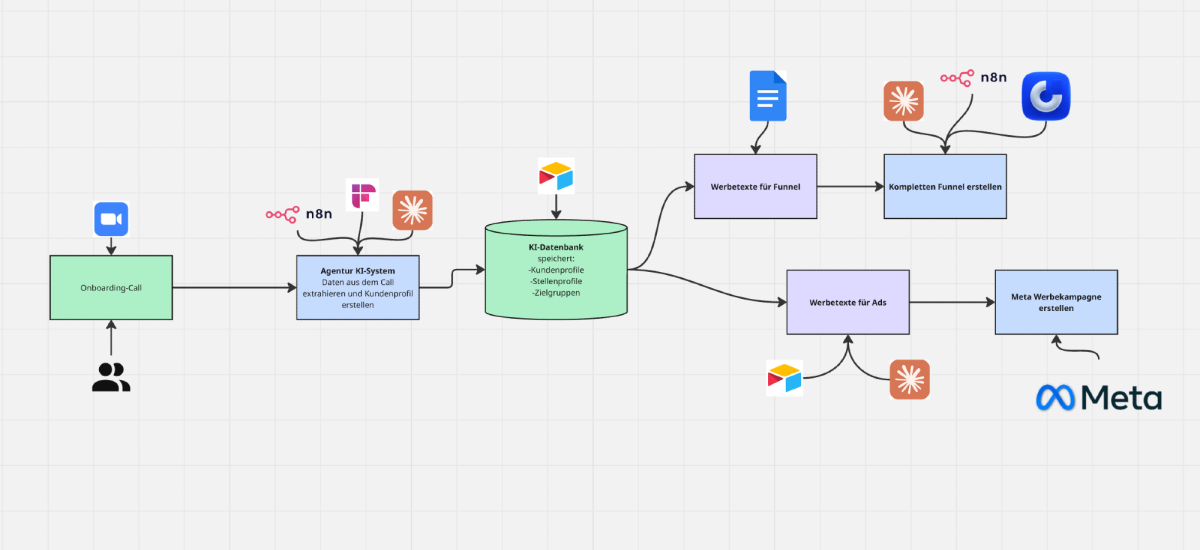The height and width of the screenshot is (550, 1200).
Task: Select the Airtable icon below Werbetexte für Ads
Action: (x=784, y=378)
